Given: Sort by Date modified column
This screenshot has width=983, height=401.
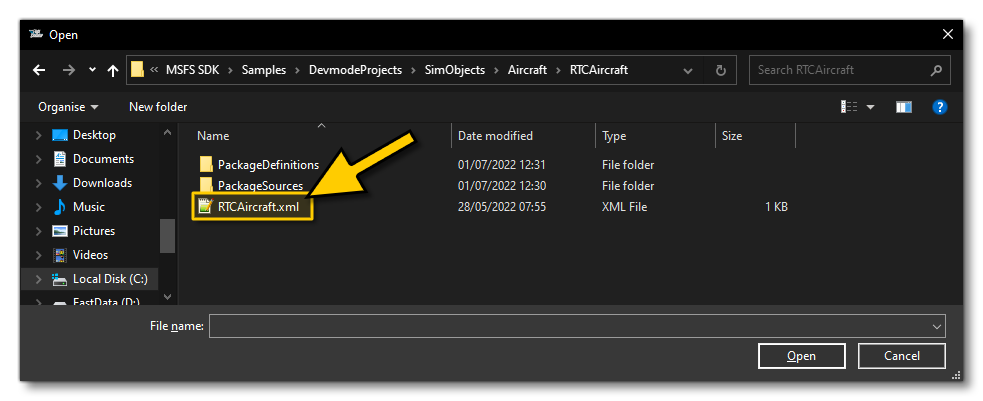Looking at the screenshot, I should tap(495, 136).
